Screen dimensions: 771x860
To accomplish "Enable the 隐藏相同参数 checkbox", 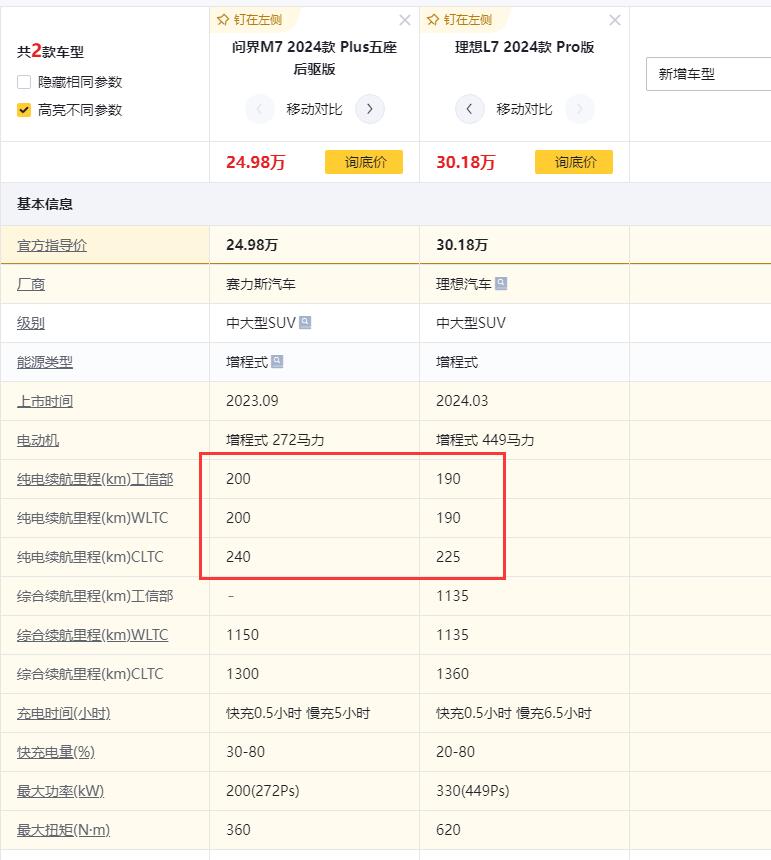I will (24, 82).
